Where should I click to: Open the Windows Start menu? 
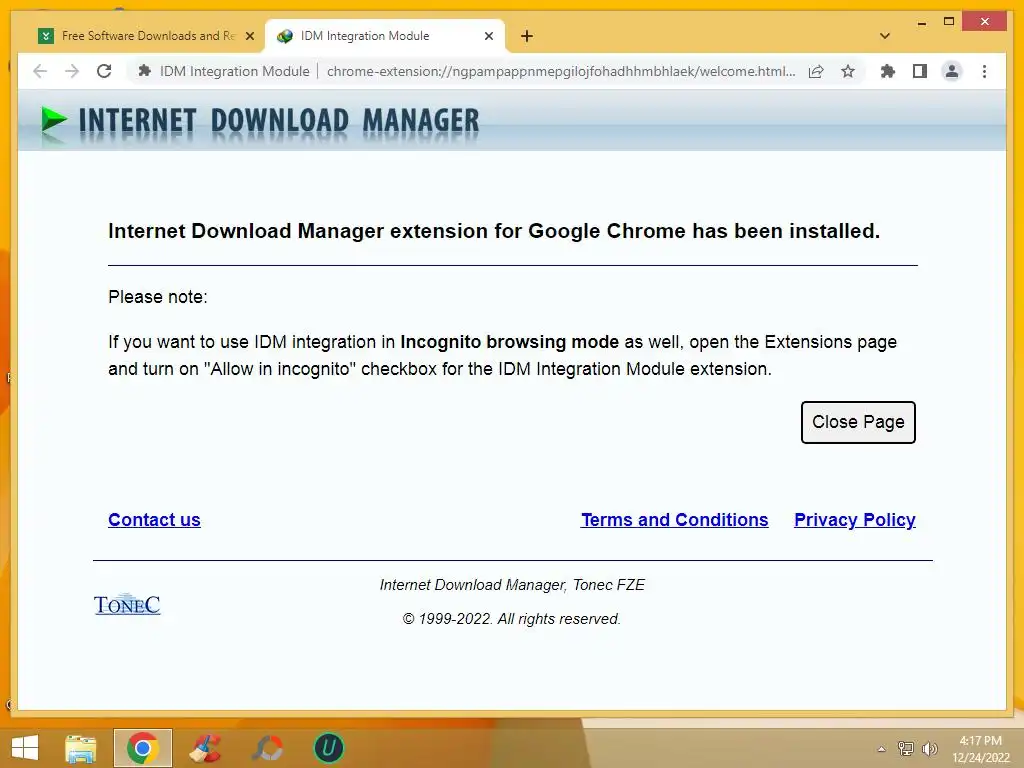tap(25, 748)
